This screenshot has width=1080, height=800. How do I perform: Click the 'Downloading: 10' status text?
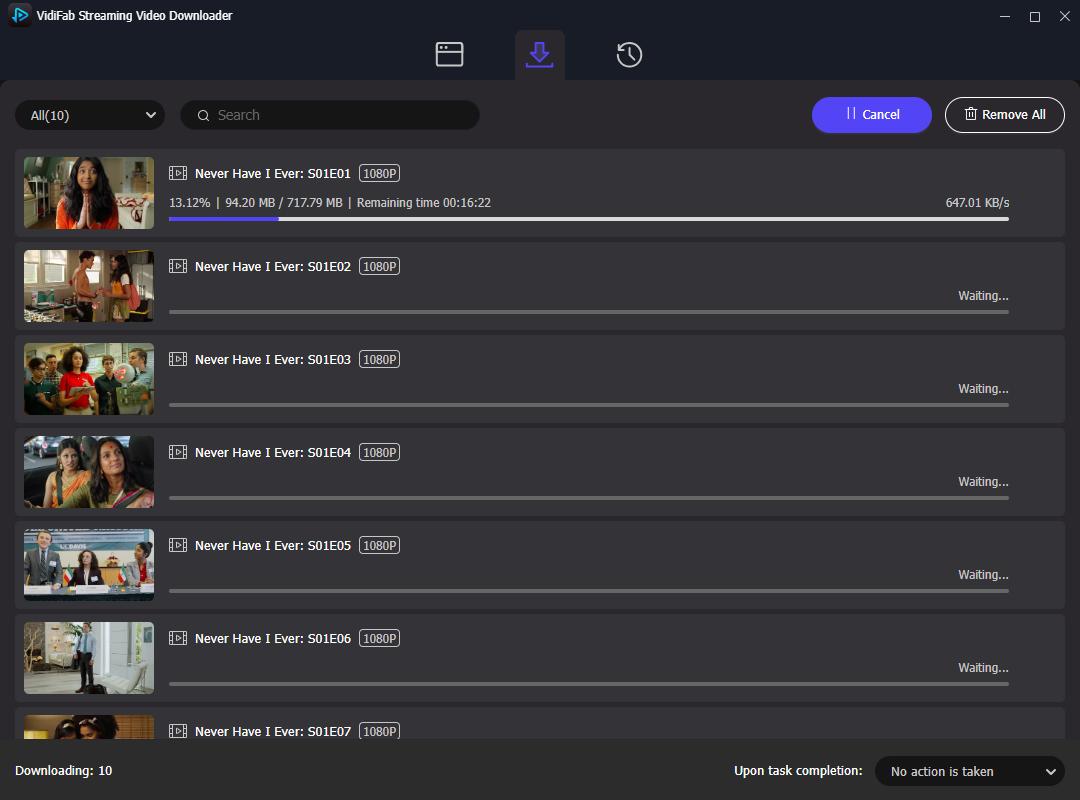pos(63,770)
